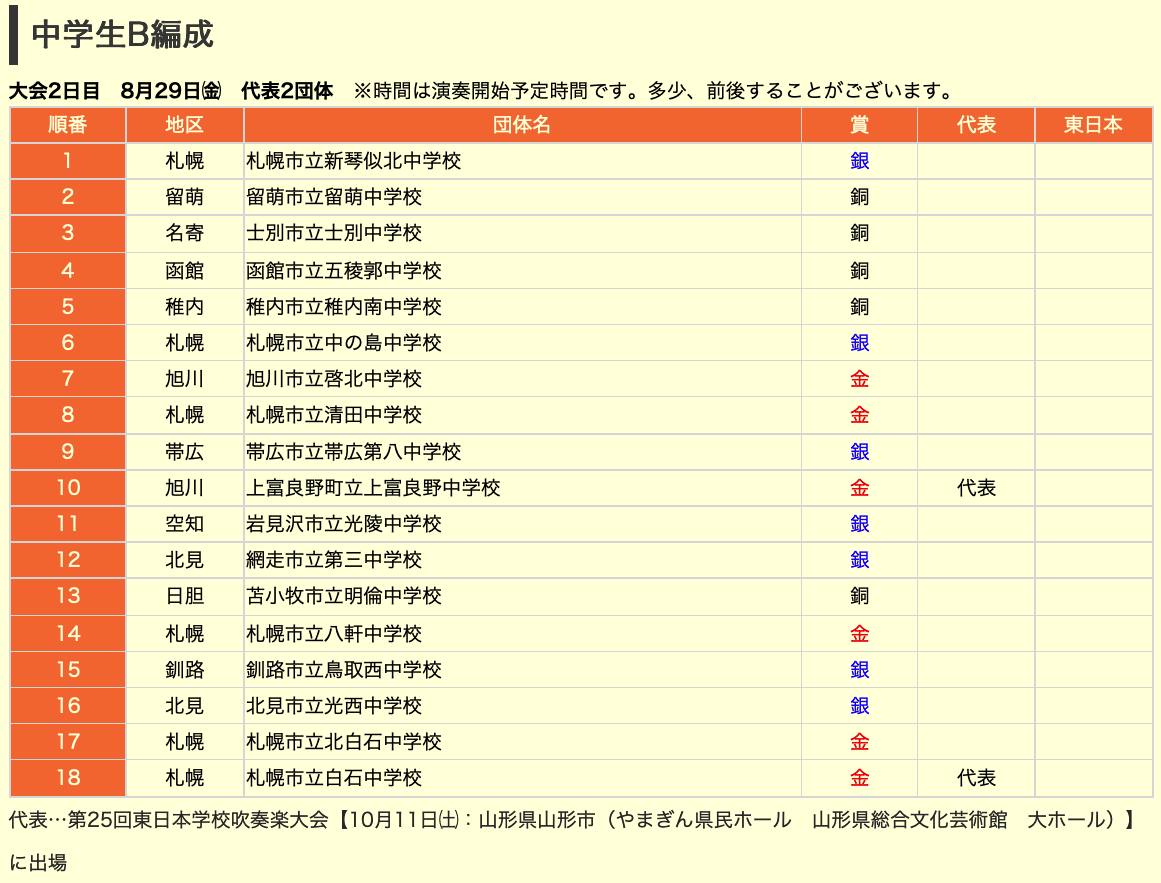The image size is (1161, 883).
Task: Click 釧路市立鳥取西中学校 entry
Action: tap(344, 670)
